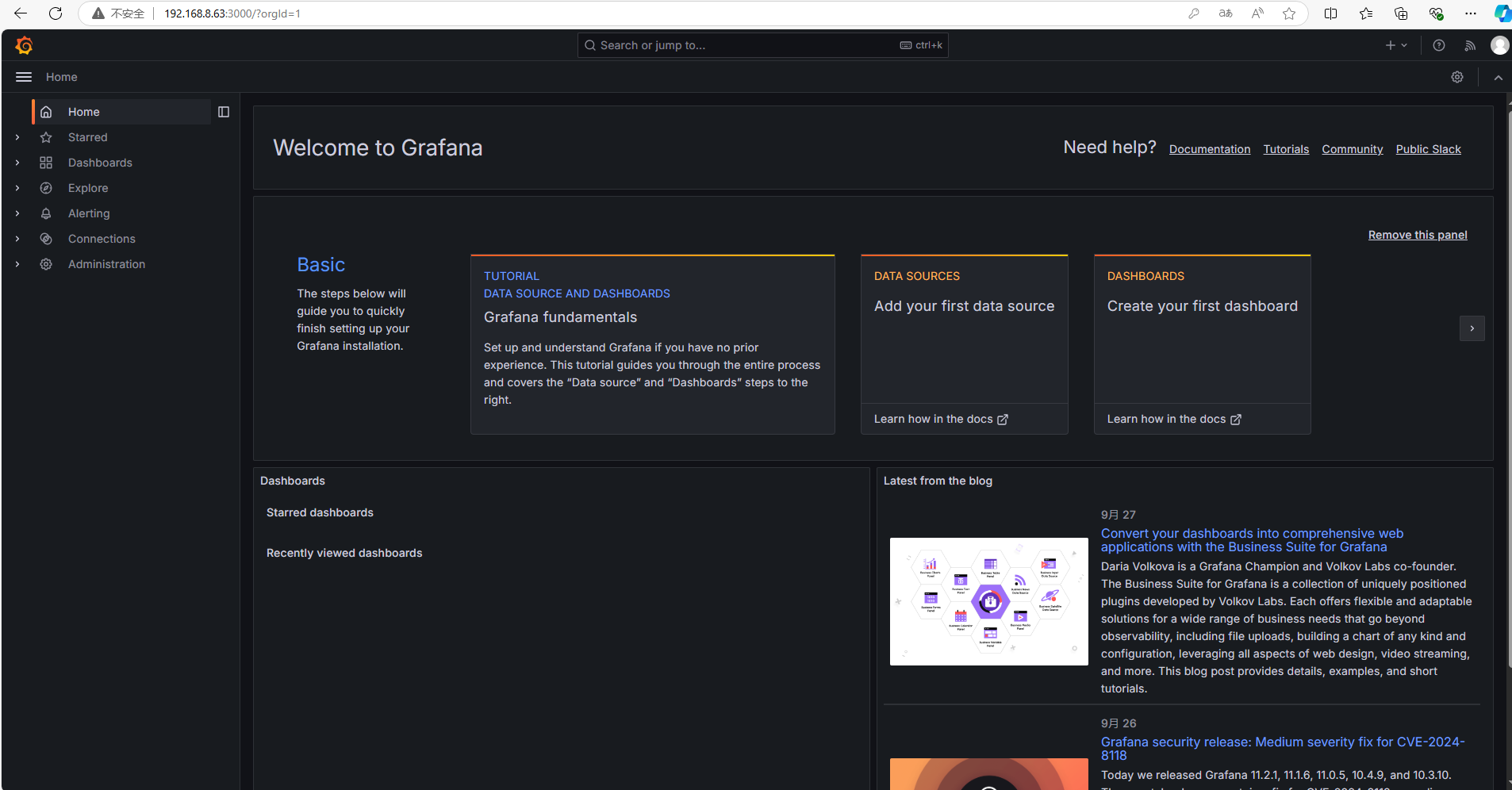Open the user profile avatar

[x=1499, y=45]
